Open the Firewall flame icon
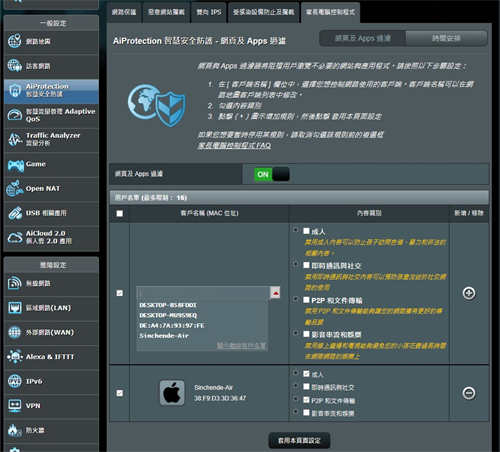The width and height of the screenshot is (500, 452). click(14, 430)
